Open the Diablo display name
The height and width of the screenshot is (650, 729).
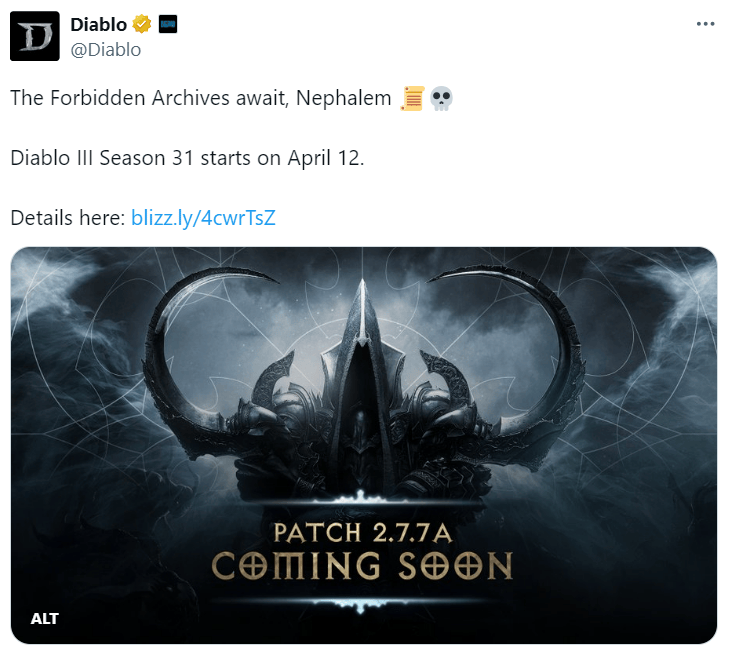[x=99, y=25]
